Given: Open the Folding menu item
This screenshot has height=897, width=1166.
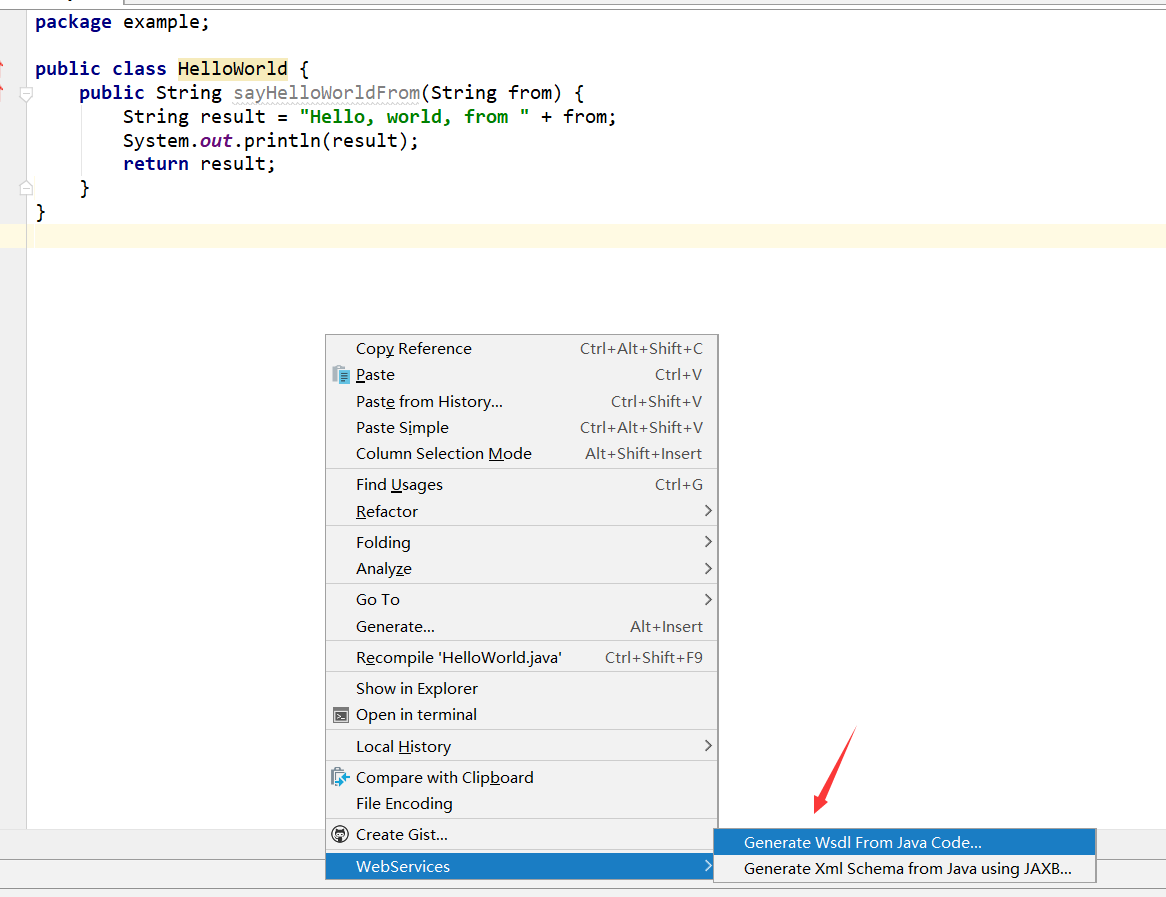Looking at the screenshot, I should point(521,542).
